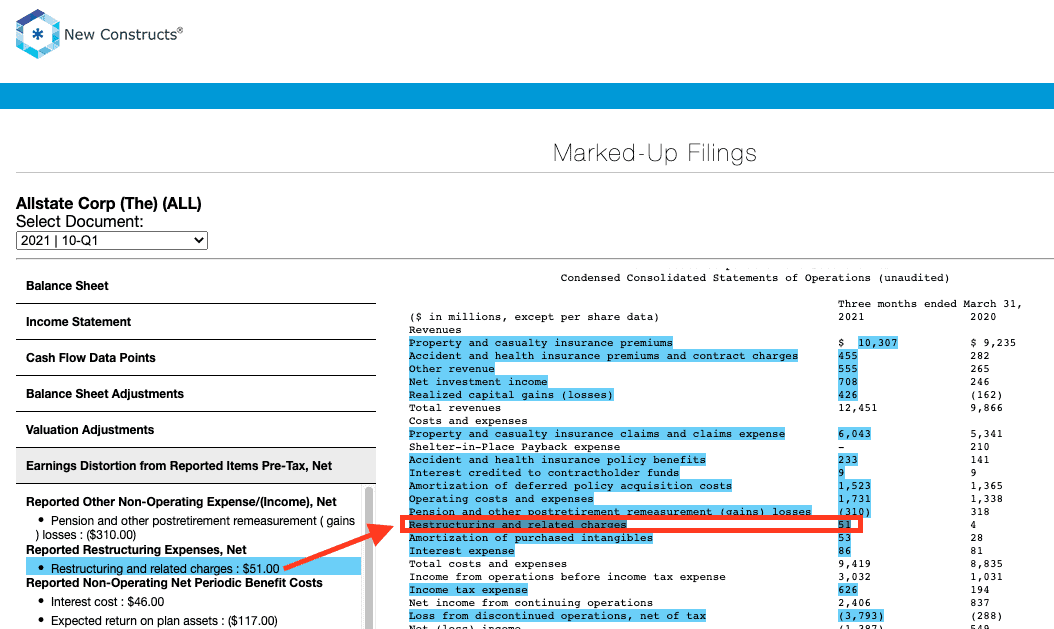Click the Net income from continuing operations line
Image resolution: width=1054 pixels, height=629 pixels.
pyautogui.click(x=530, y=603)
